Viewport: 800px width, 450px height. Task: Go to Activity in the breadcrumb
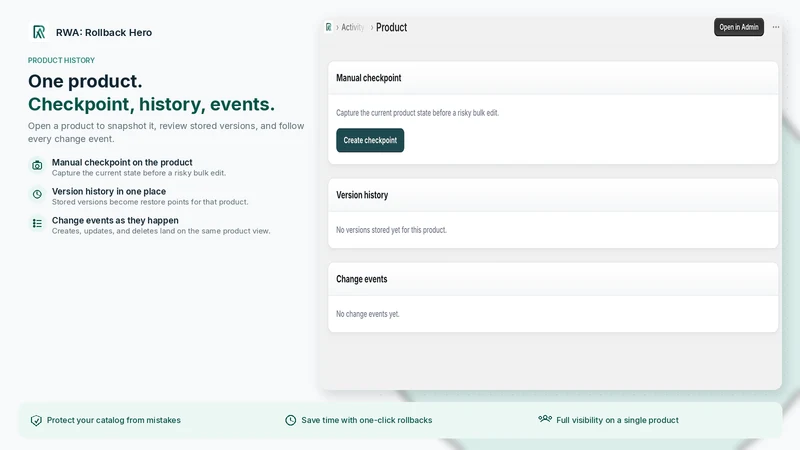point(353,28)
